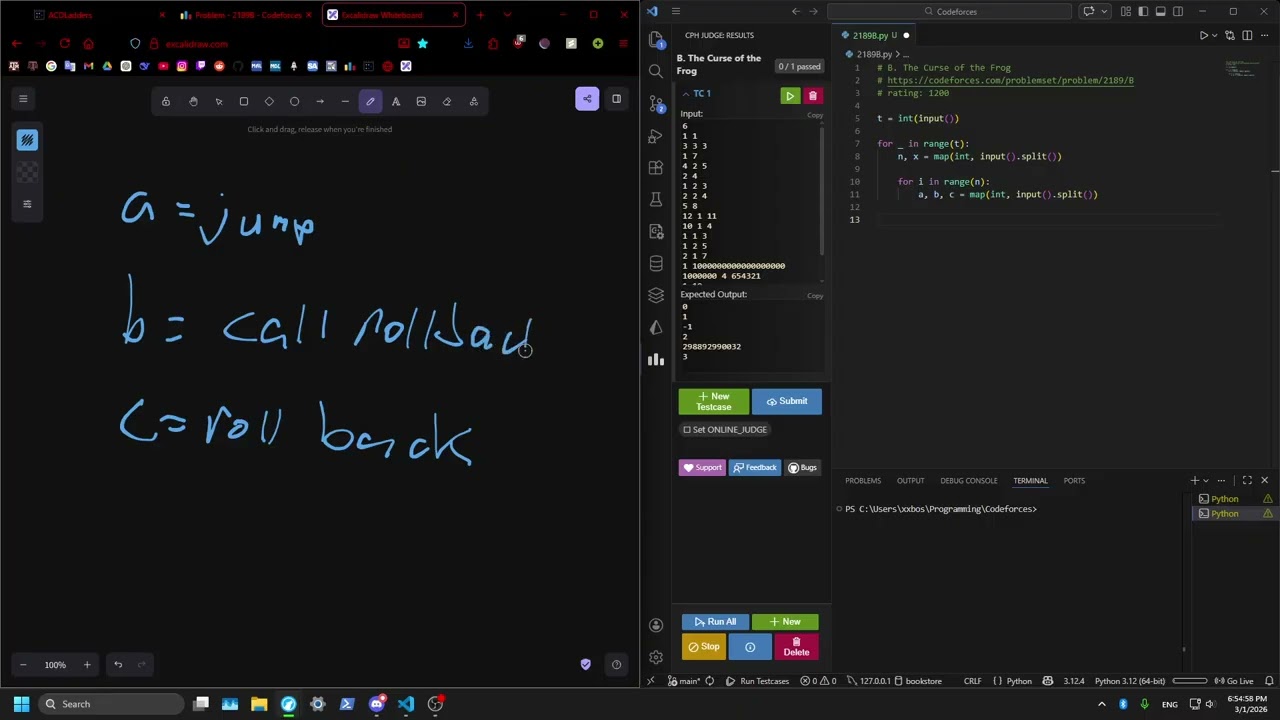The image size is (1280, 720).
Task: Open the stroke color swatch
Action: click(x=27, y=140)
